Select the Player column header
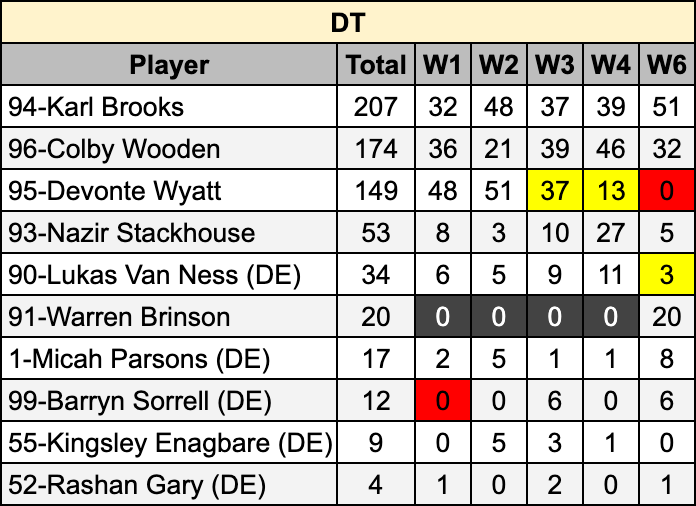Viewport: 696px width, 506px height. coord(170,65)
